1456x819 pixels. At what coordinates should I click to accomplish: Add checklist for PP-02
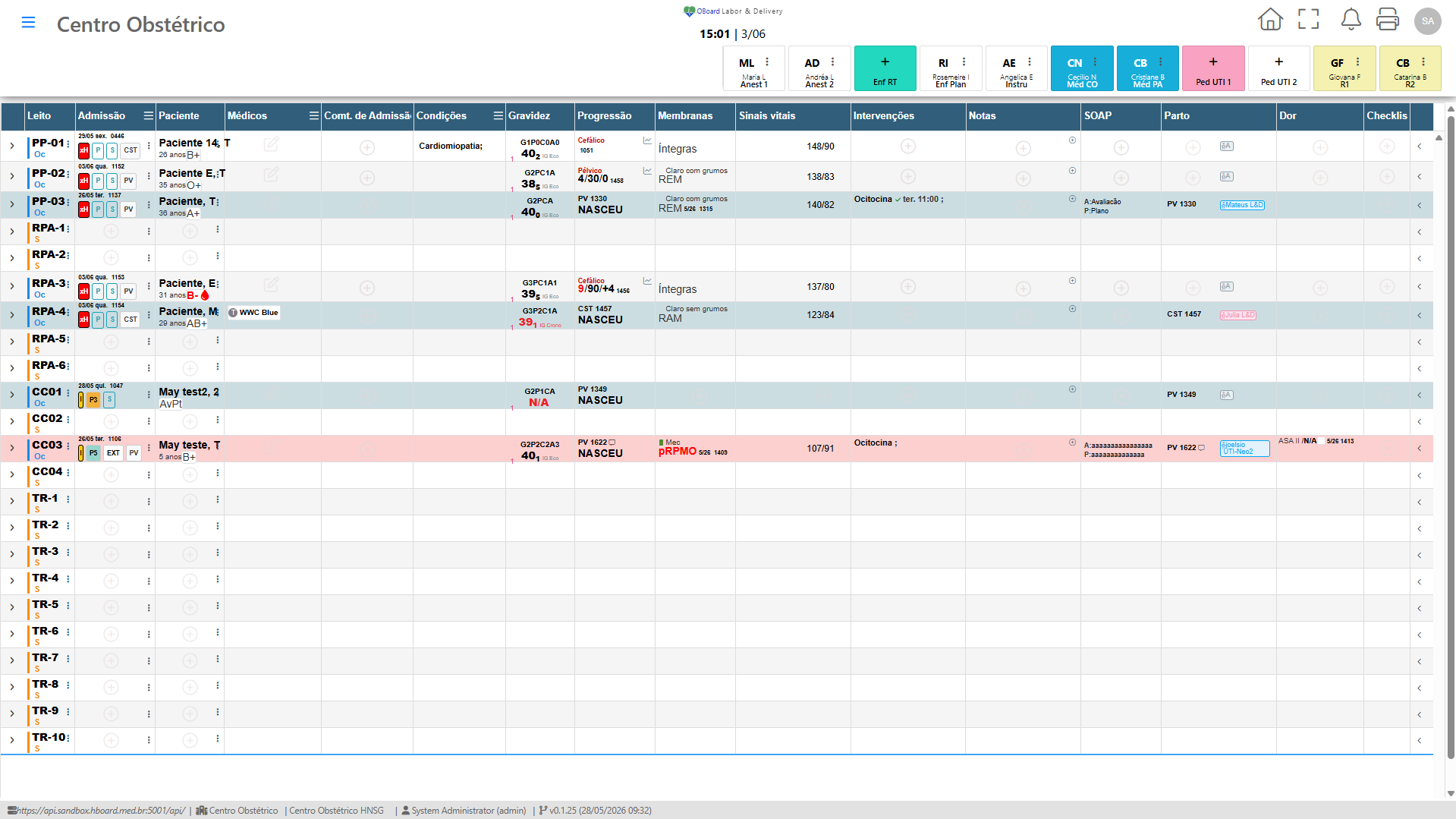tap(1386, 176)
